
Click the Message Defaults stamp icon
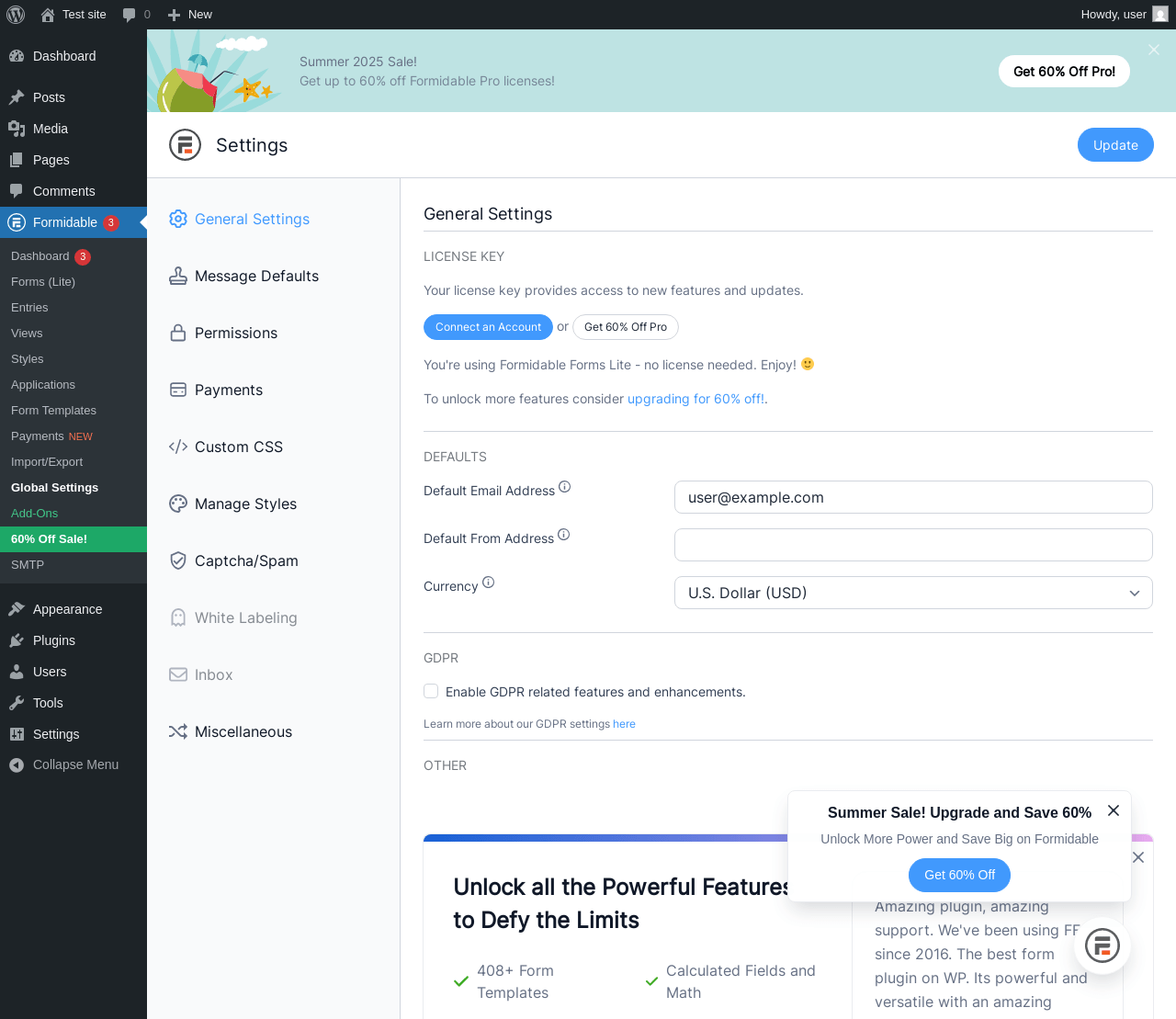pos(178,276)
